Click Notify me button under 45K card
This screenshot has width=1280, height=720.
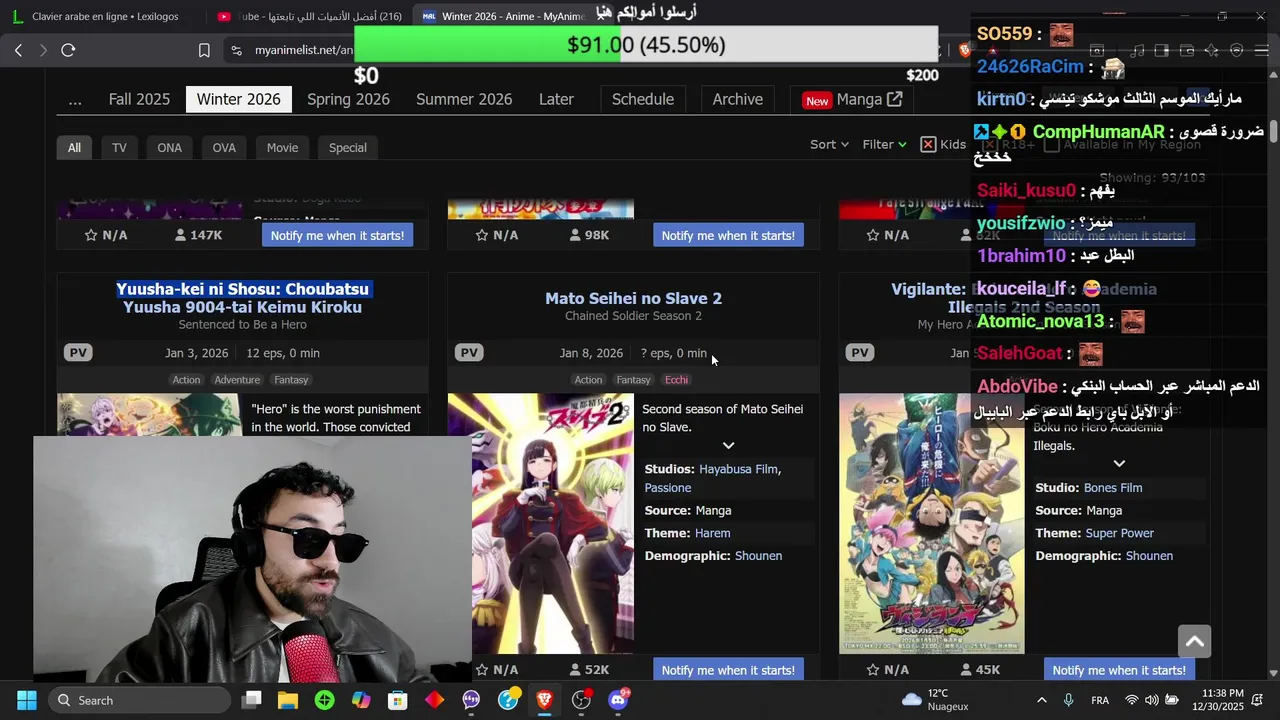(1119, 670)
